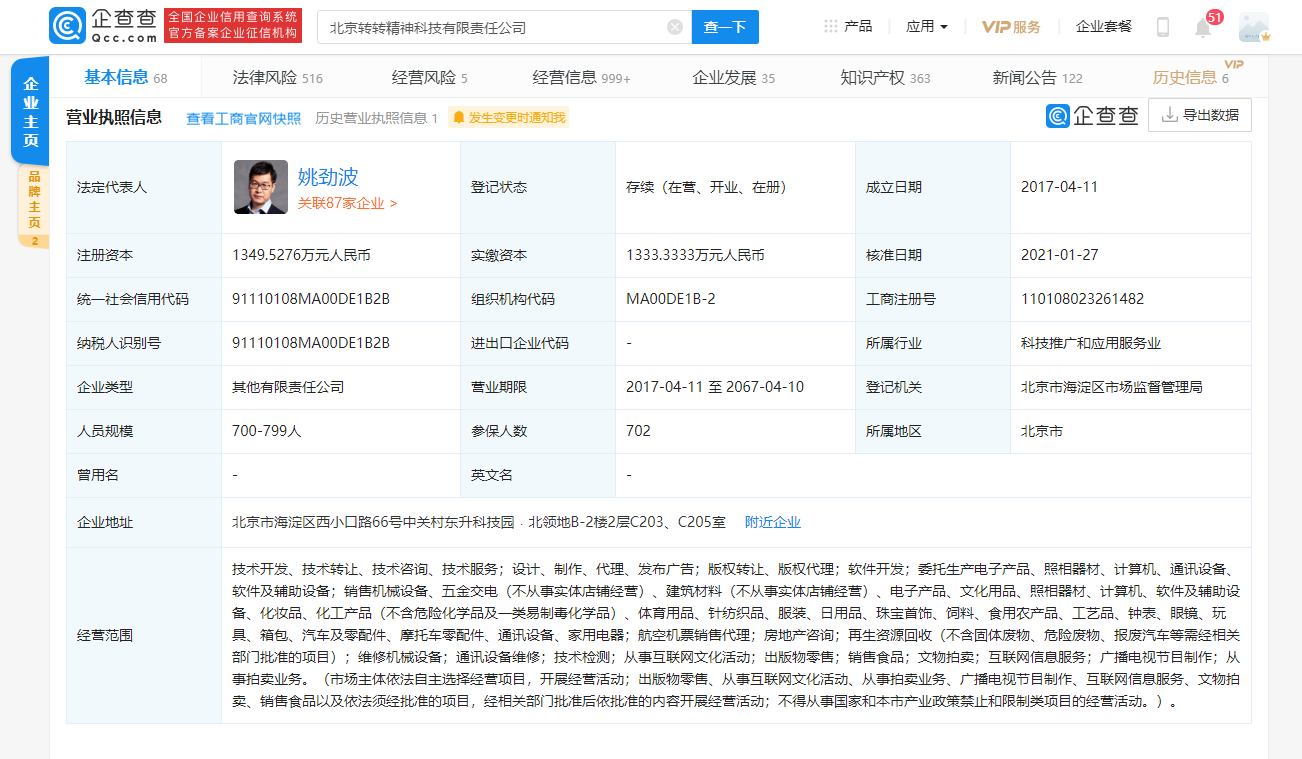
Task: Select the company type 其他有限责任公司
Action: (288, 387)
